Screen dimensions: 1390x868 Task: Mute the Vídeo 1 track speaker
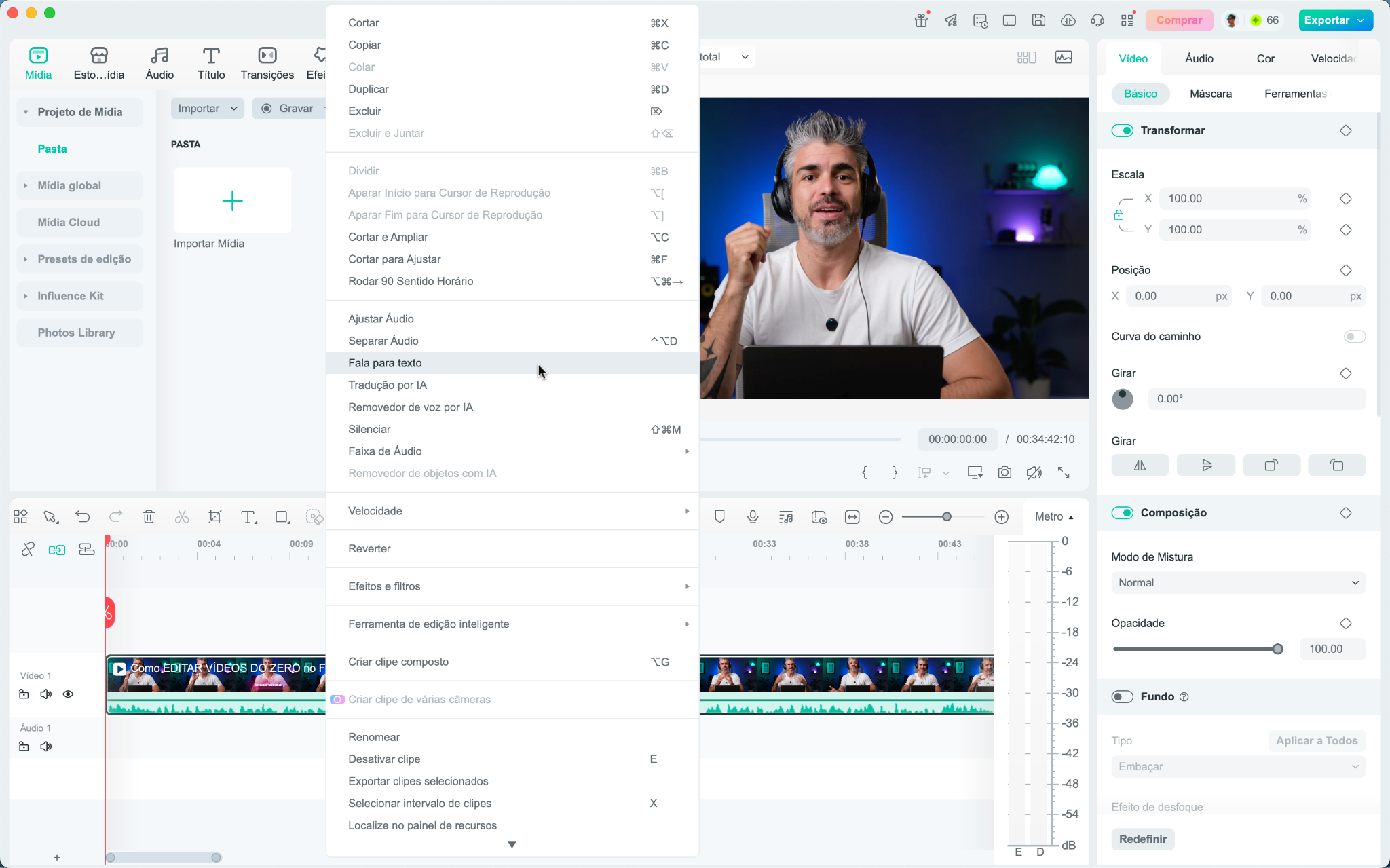[x=46, y=694]
